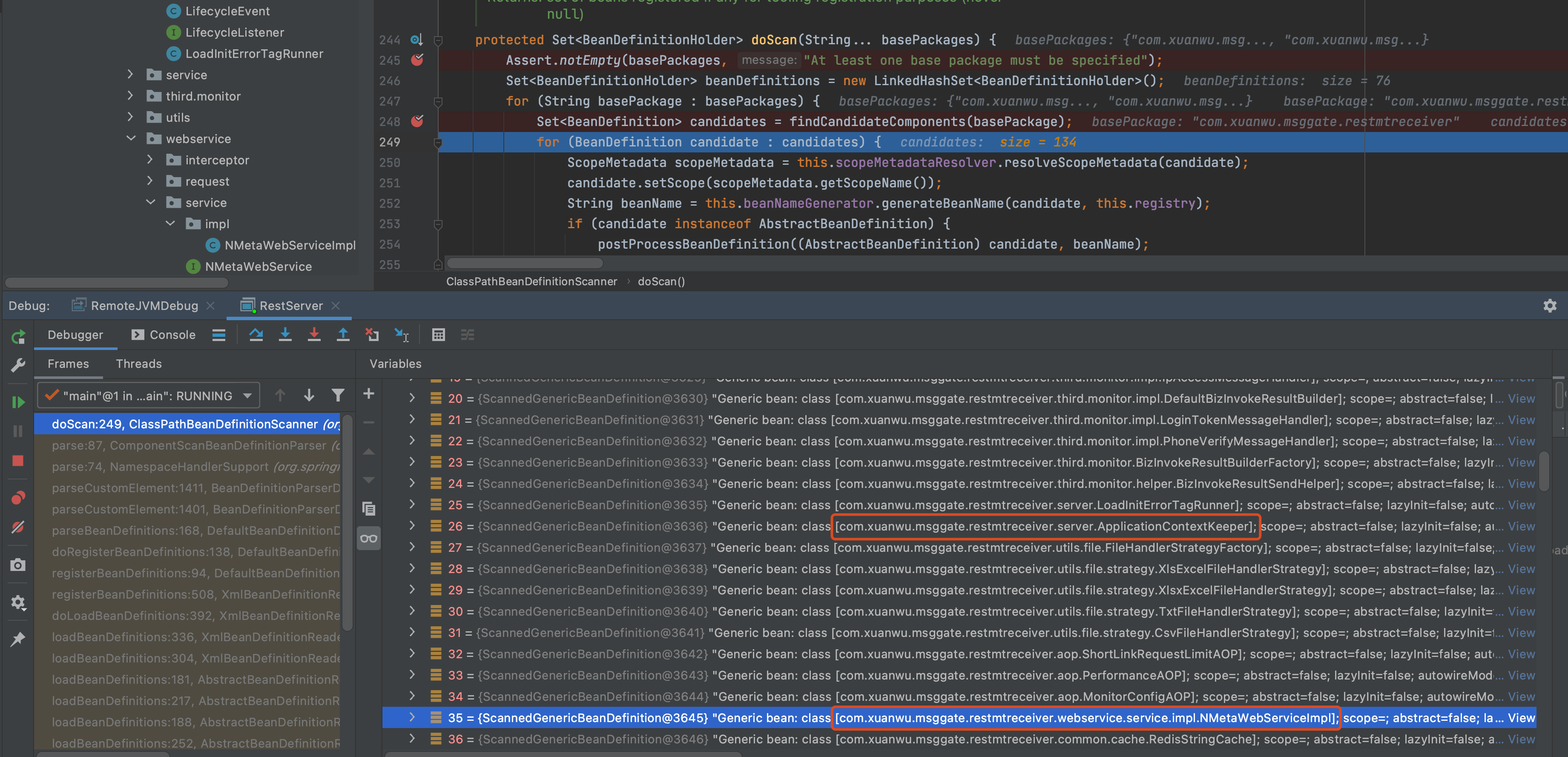
Task: Click doScan() breadcrumb
Action: point(661,281)
